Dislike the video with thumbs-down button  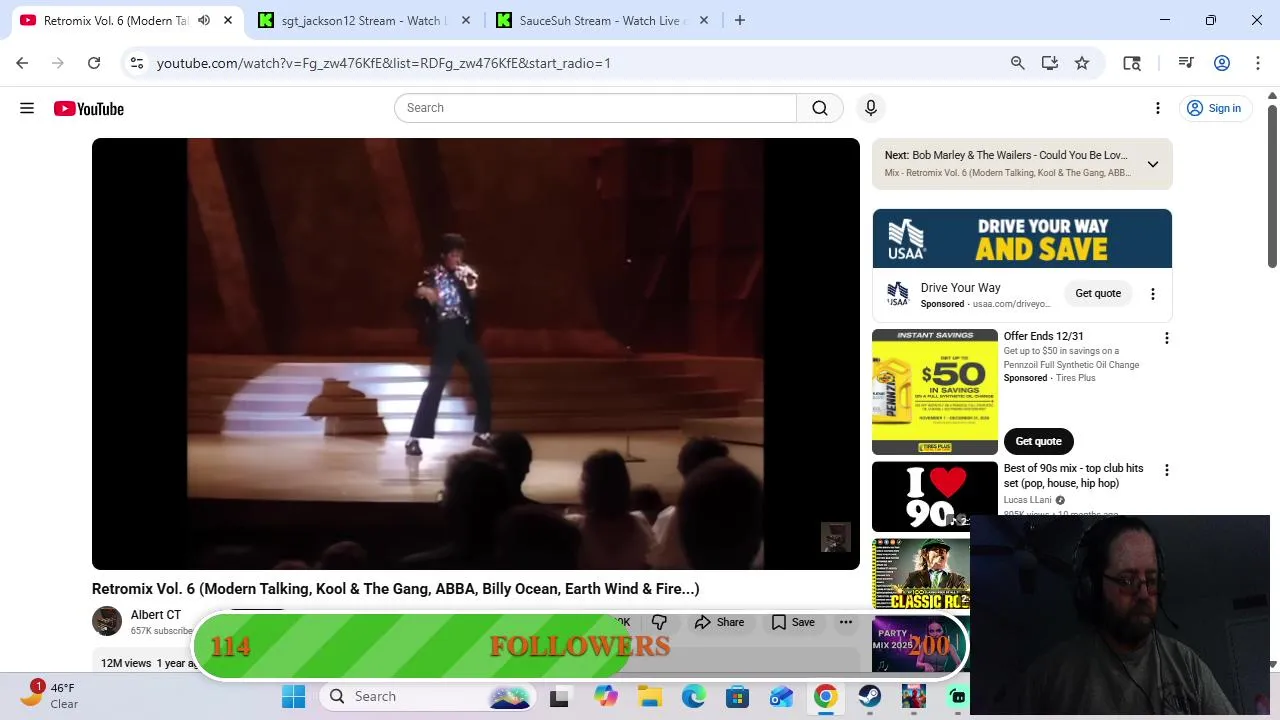point(659,622)
